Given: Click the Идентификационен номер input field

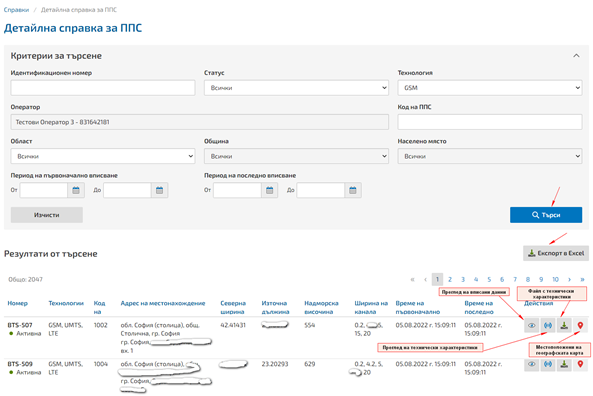Looking at the screenshot, I should coord(103,88).
